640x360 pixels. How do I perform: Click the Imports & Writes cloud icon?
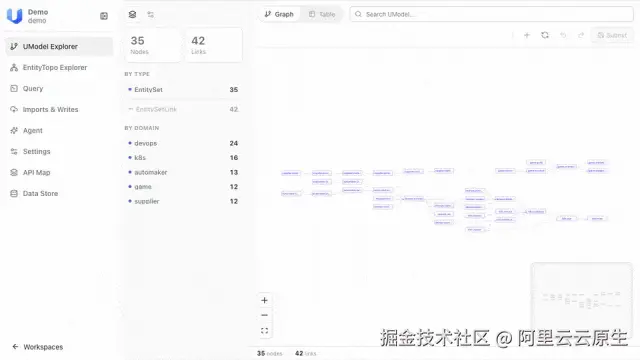pyautogui.click(x=14, y=109)
